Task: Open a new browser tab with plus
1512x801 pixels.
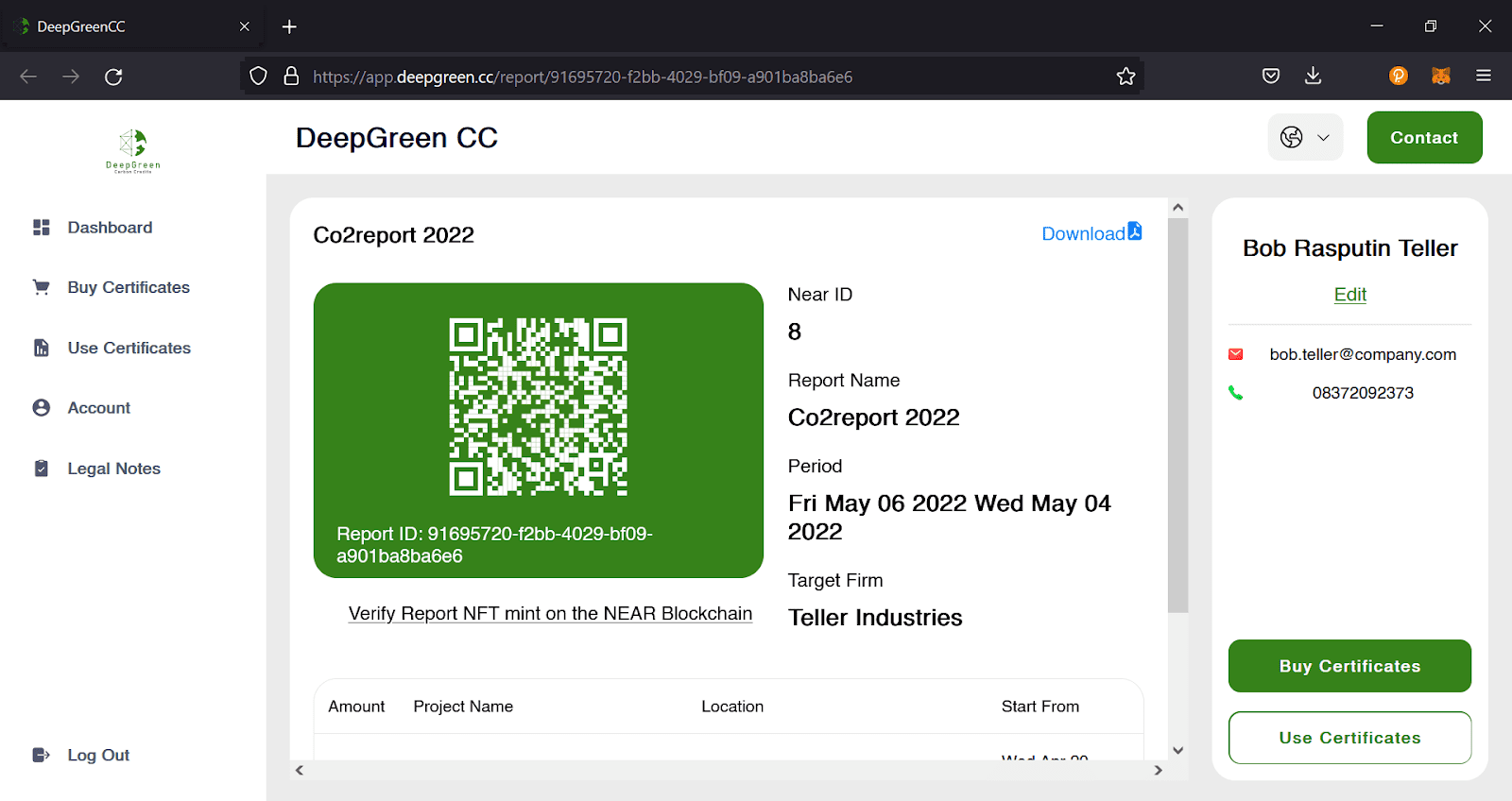Action: [290, 26]
